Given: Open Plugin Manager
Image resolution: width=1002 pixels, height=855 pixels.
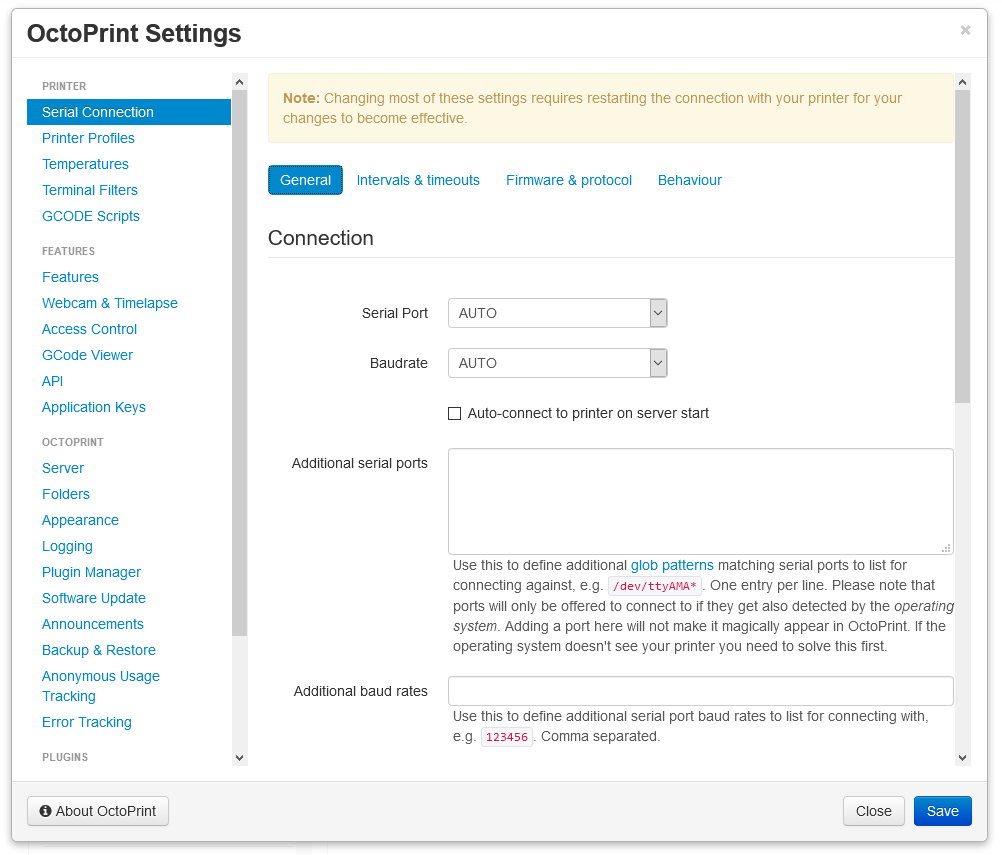Looking at the screenshot, I should tap(91, 572).
